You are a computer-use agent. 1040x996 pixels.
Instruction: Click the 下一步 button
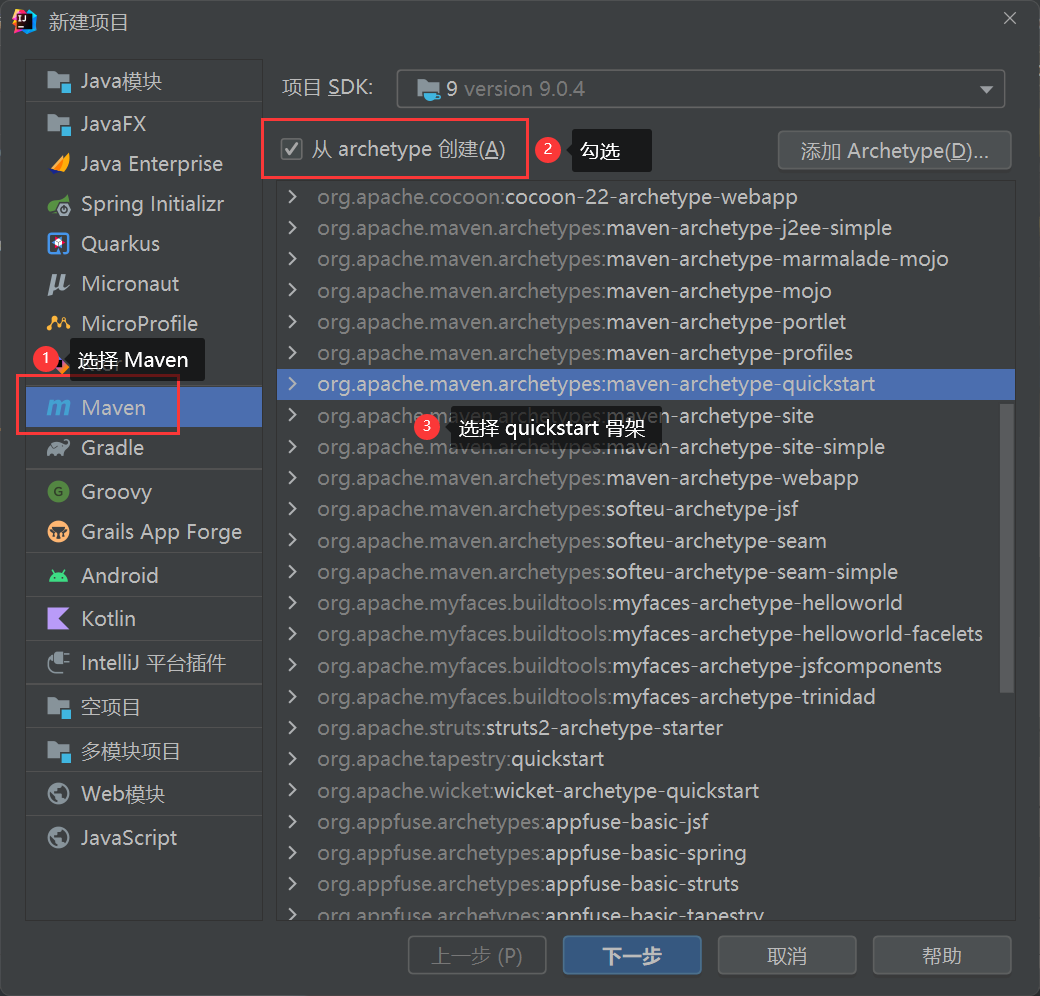pos(631,956)
